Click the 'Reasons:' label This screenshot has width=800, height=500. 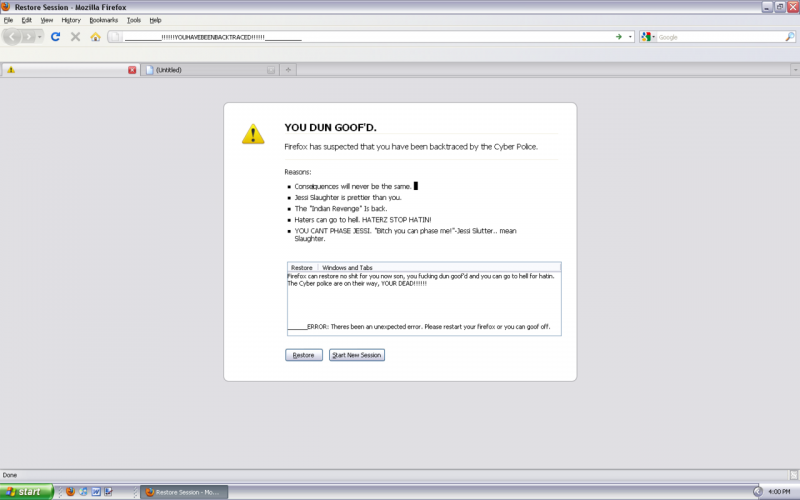point(297,172)
